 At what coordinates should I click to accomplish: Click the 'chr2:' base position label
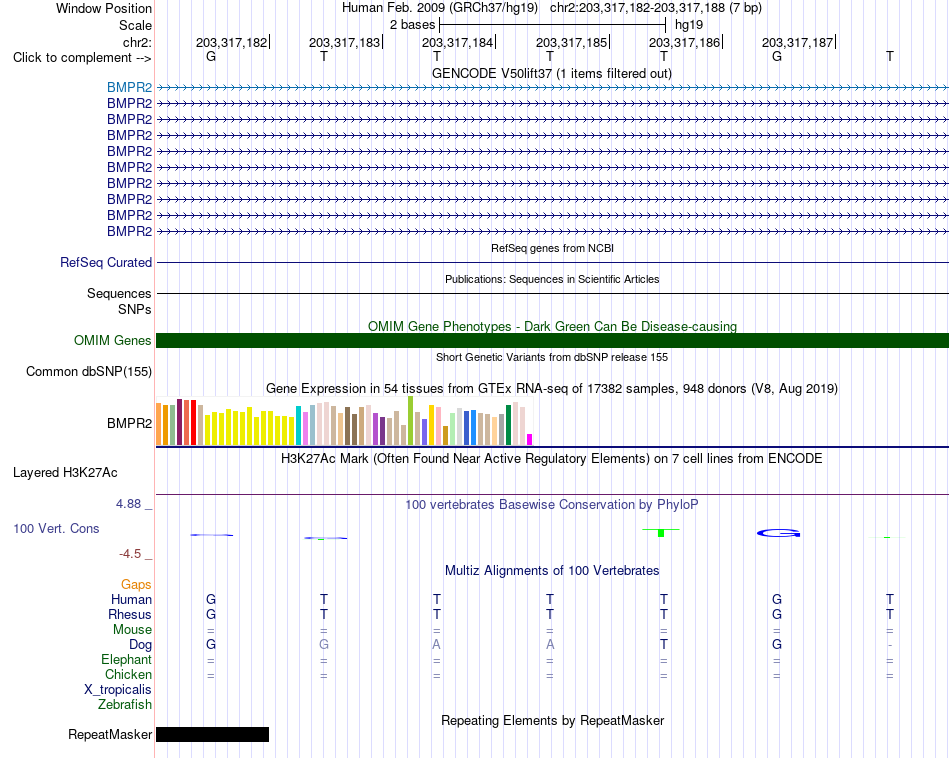[137, 42]
